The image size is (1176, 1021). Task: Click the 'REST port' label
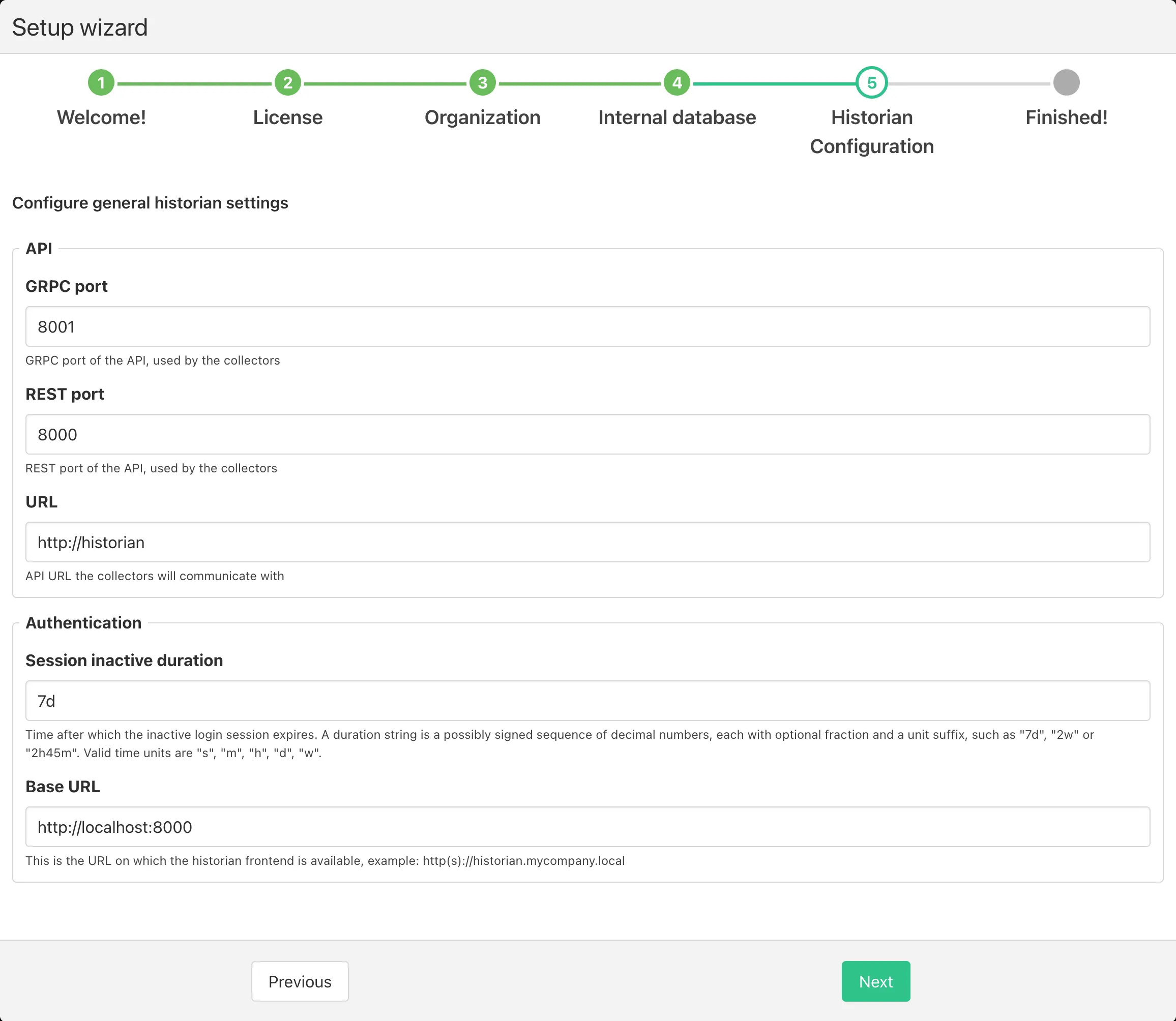65,394
